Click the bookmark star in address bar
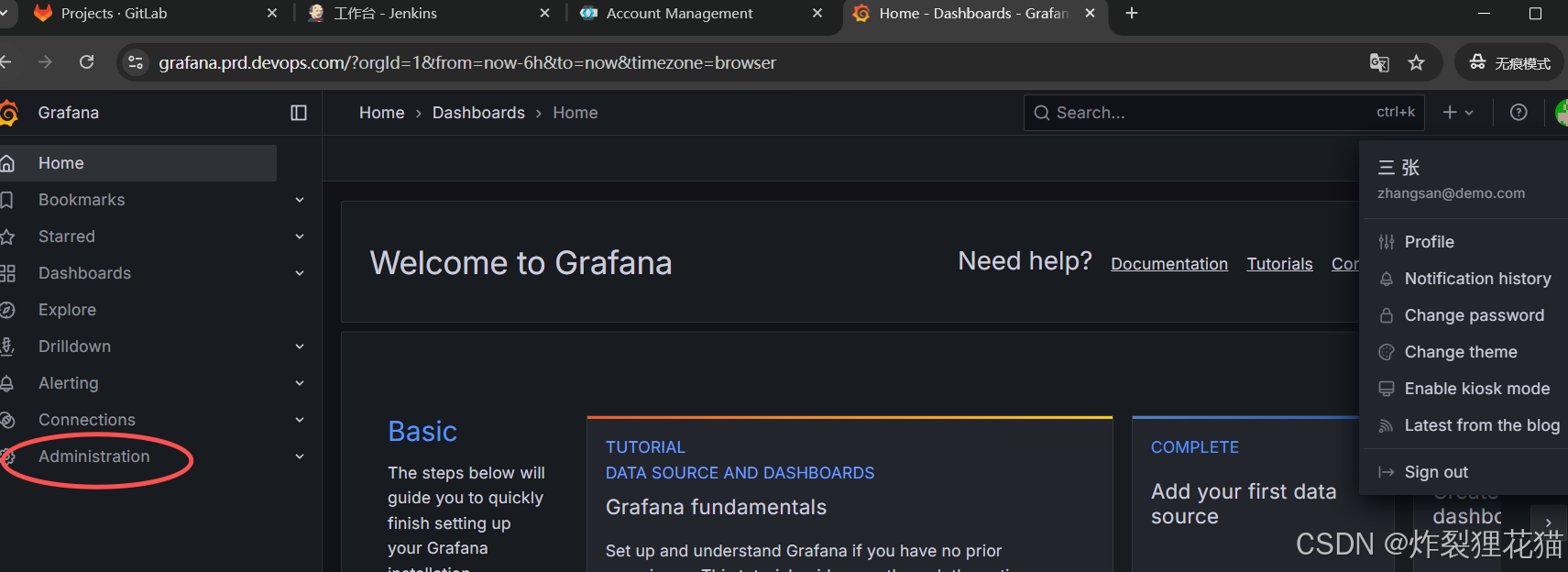Image resolution: width=1568 pixels, height=572 pixels. 1417,62
